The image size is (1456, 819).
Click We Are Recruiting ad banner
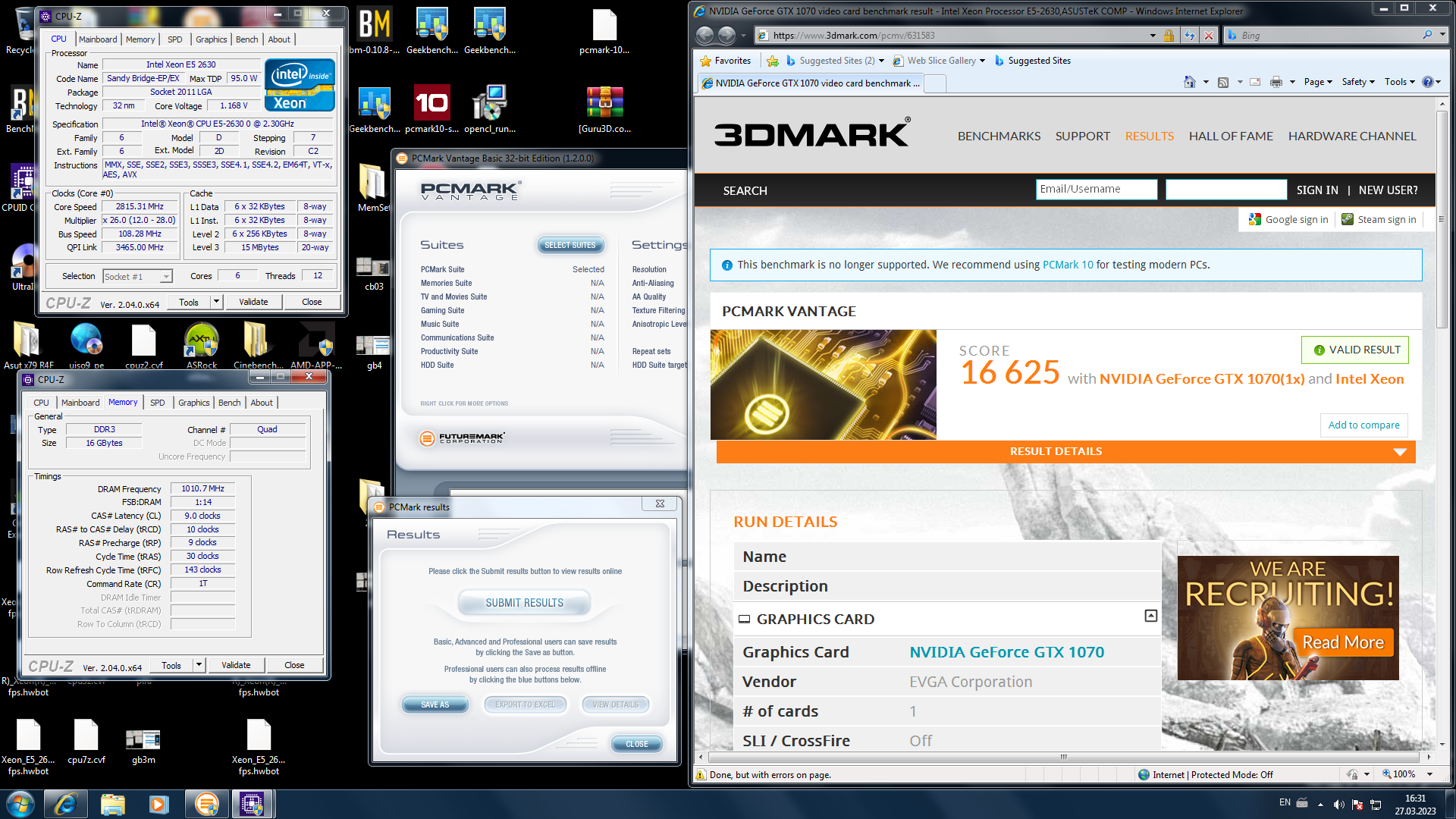[1288, 618]
